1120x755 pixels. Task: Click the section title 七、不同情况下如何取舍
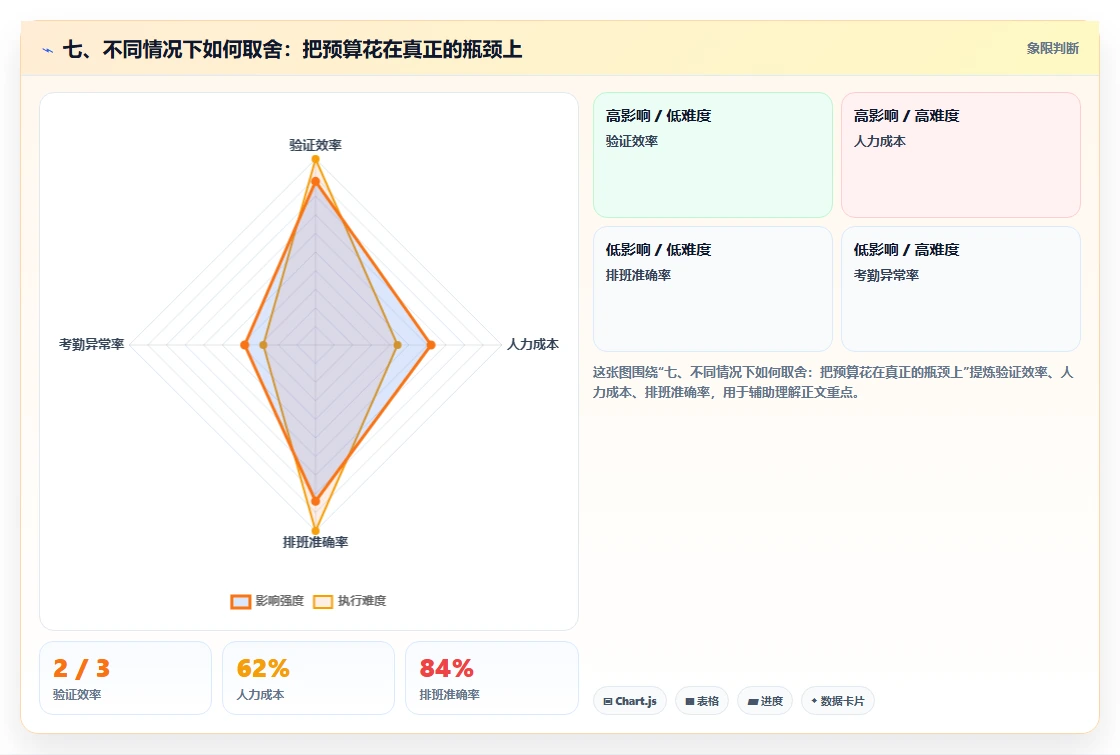(292, 49)
